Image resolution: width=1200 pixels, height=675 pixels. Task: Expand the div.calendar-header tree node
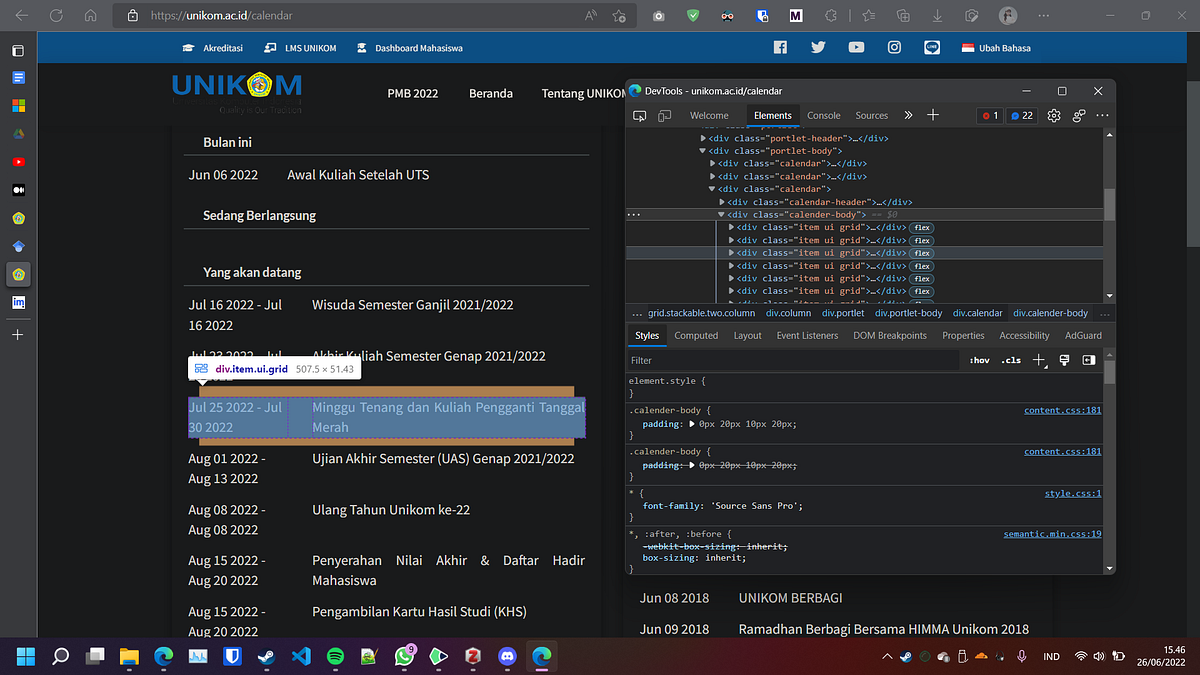721,201
